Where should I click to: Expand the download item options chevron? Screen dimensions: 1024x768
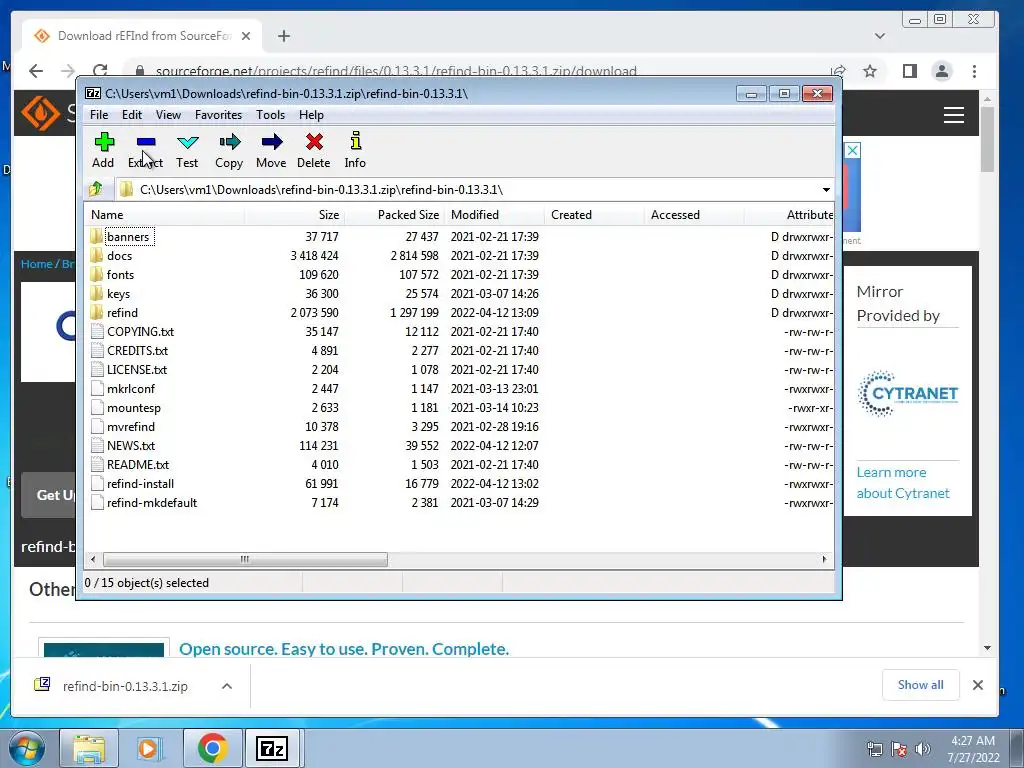pyautogui.click(x=227, y=686)
